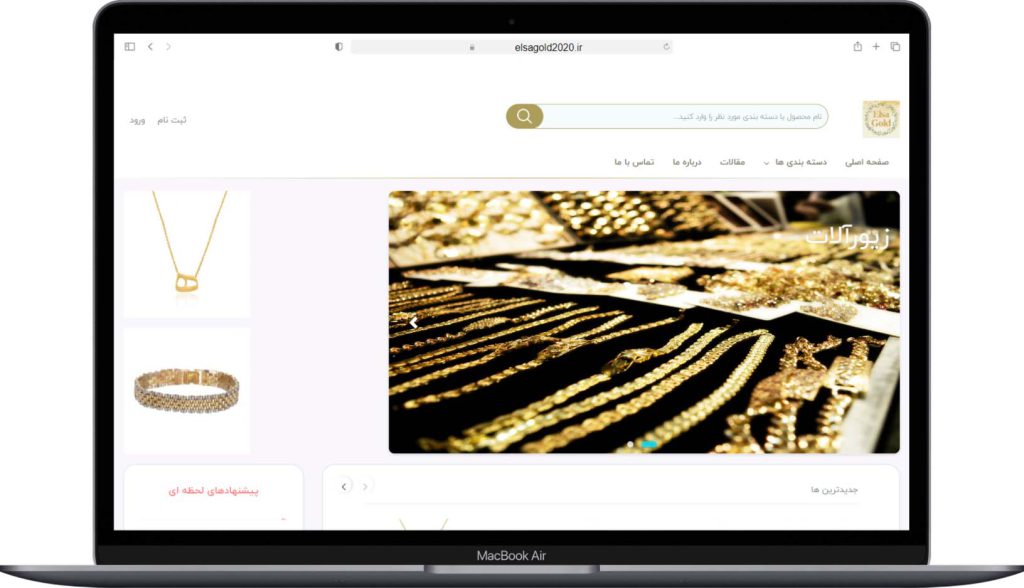Click the Elsa Gold logo
This screenshot has height=588, width=1024.
tap(881, 119)
